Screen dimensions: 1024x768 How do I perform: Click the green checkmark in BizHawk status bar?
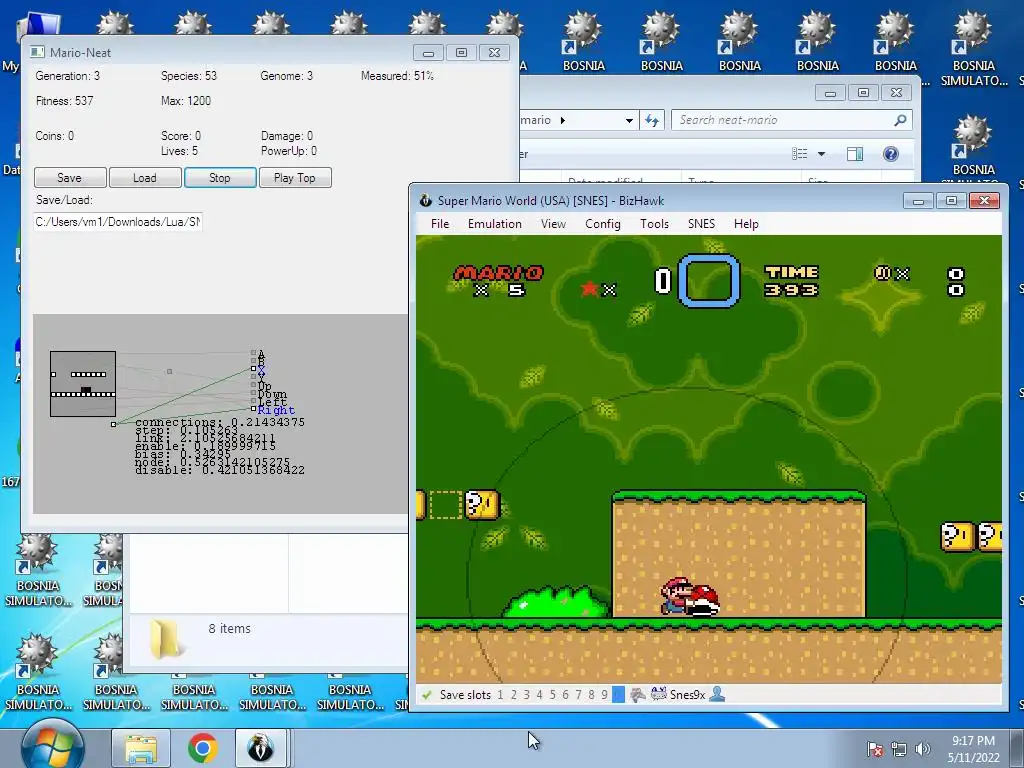pyautogui.click(x=426, y=695)
